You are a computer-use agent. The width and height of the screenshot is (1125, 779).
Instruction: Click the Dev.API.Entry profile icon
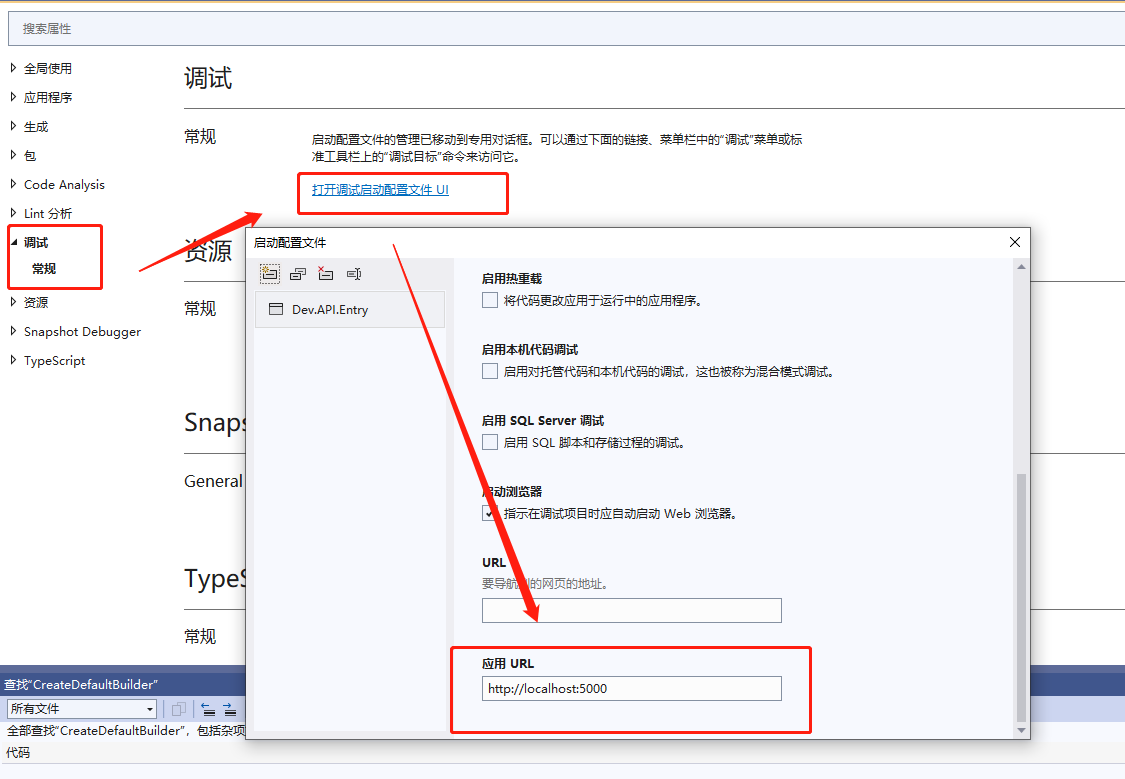(276, 309)
